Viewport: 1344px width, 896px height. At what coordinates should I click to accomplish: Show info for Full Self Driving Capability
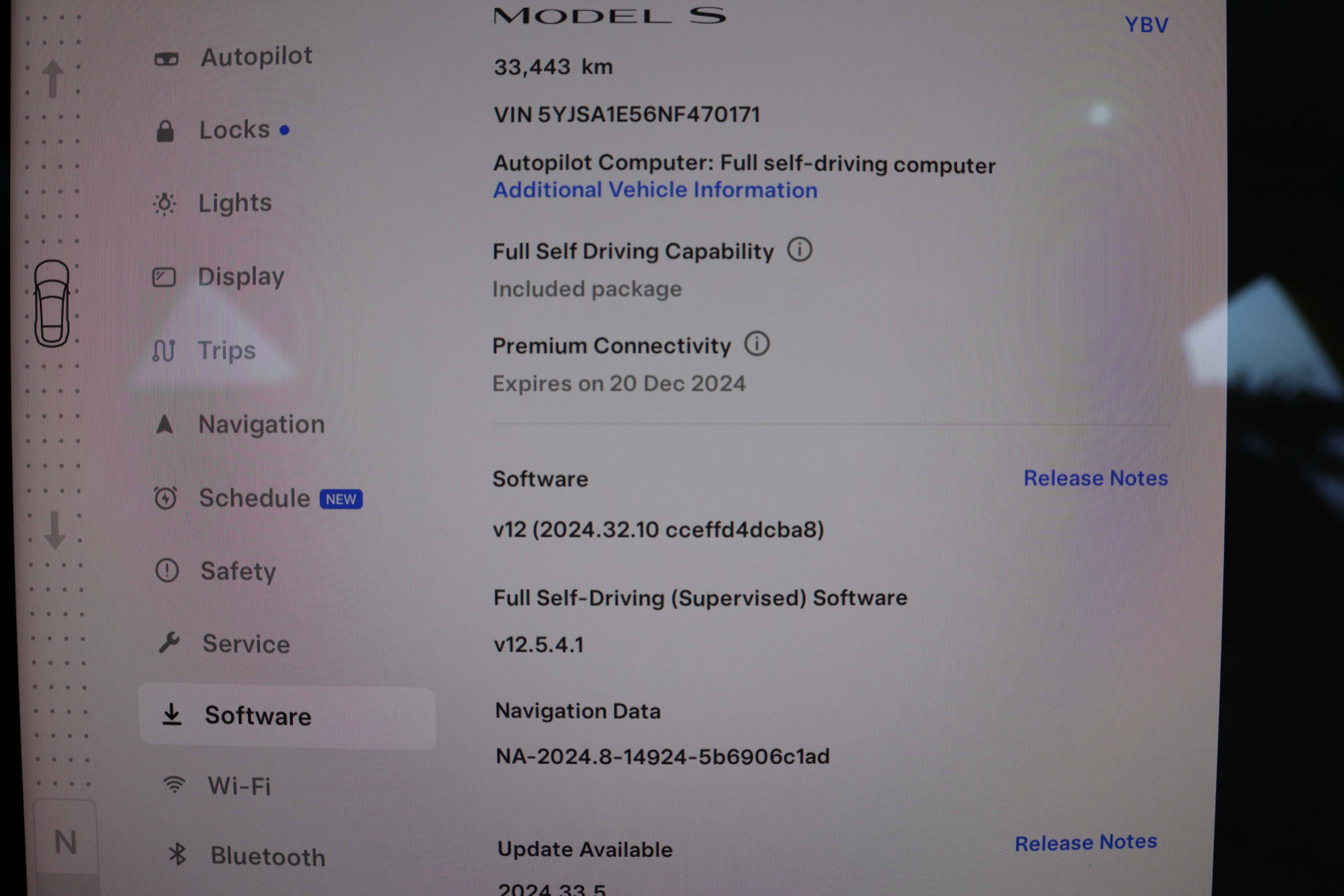(800, 250)
